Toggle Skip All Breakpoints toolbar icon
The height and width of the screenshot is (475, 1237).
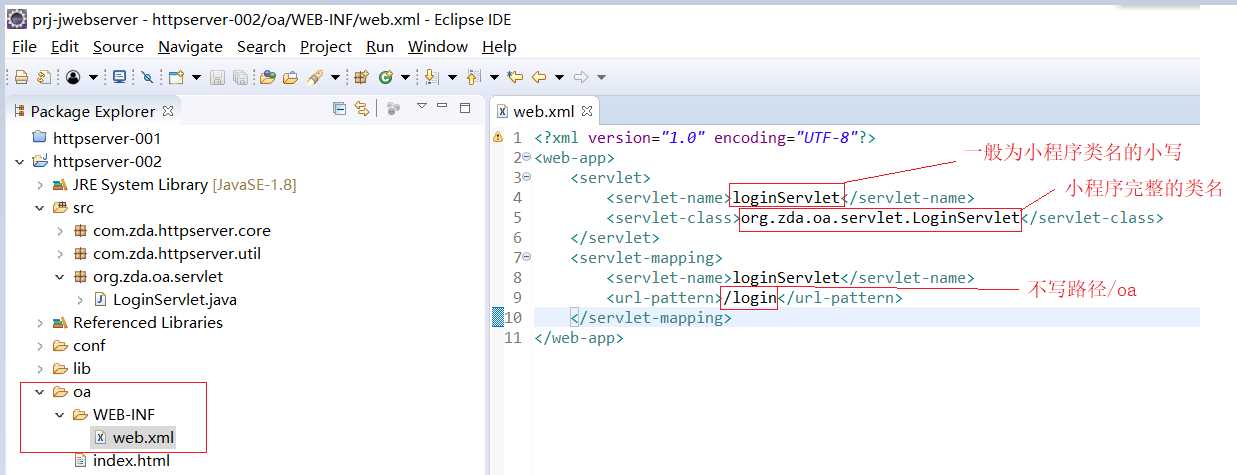(148, 77)
